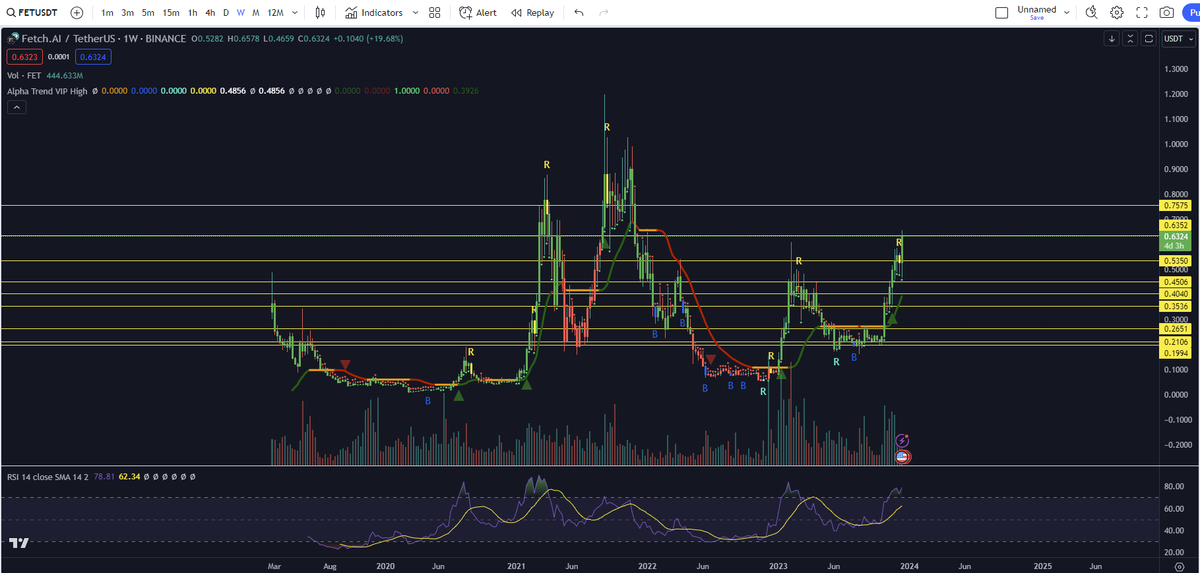This screenshot has height=573, width=1200.
Task: Change chart to the 4h timeframe
Action: (x=209, y=13)
